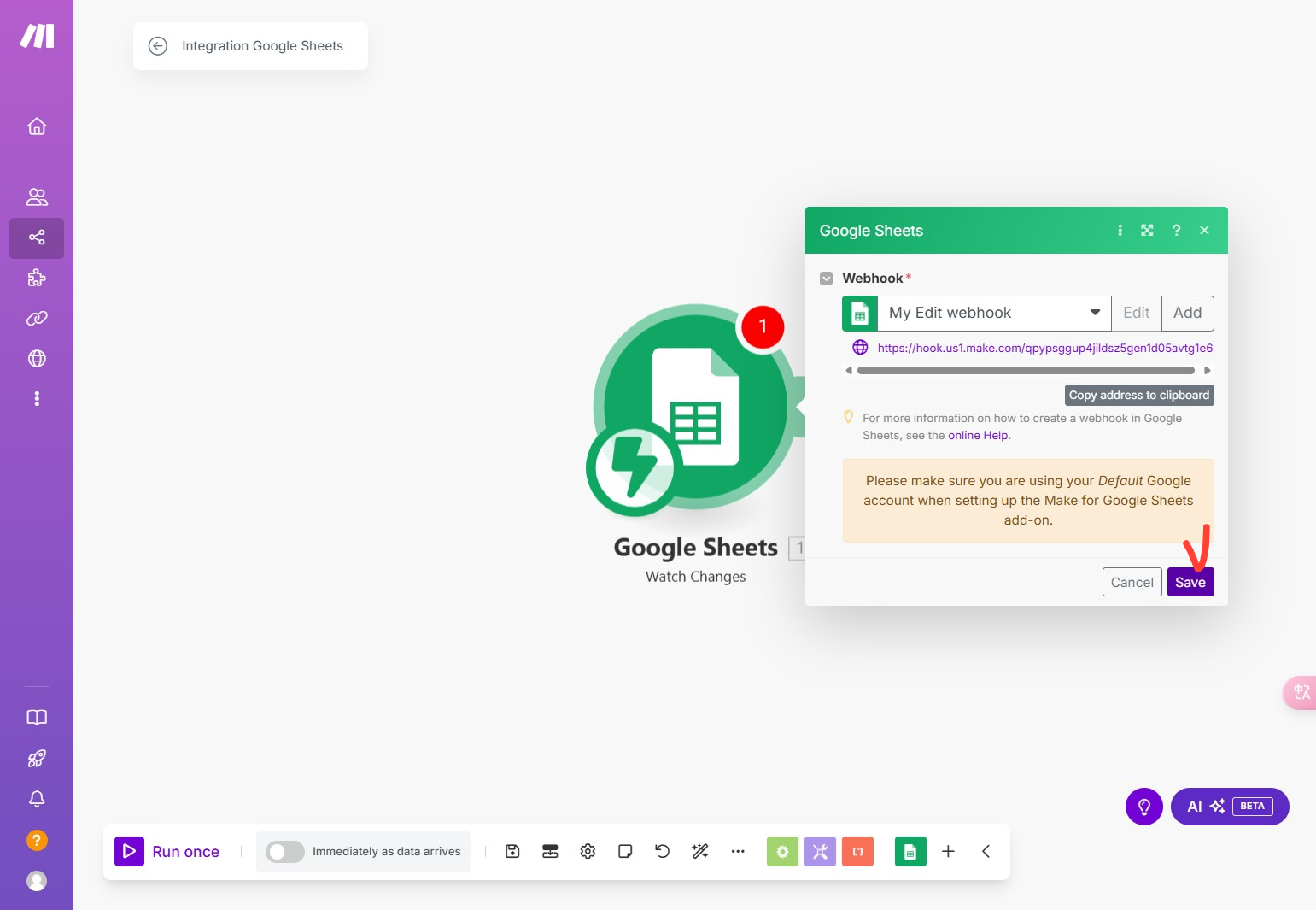
Task: Click Run once button
Action: 167,852
